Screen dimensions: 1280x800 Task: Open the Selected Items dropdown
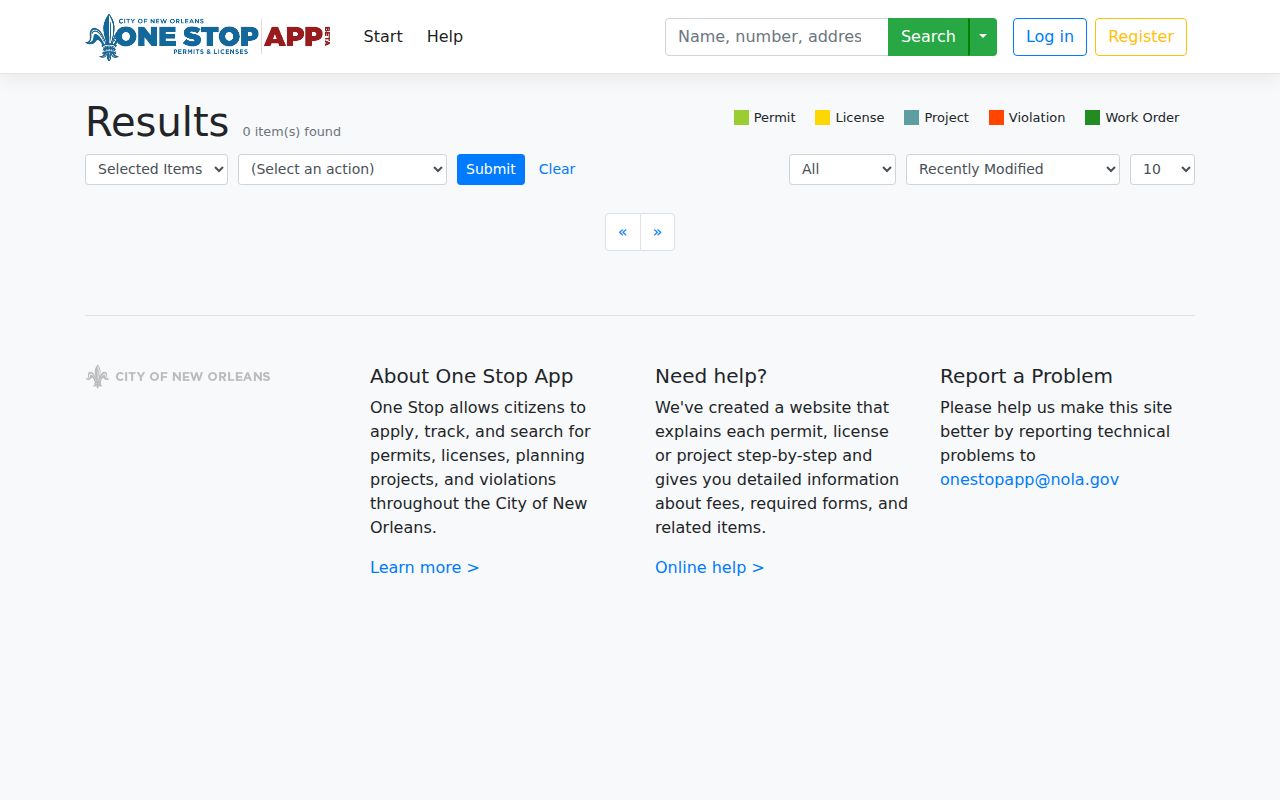156,169
